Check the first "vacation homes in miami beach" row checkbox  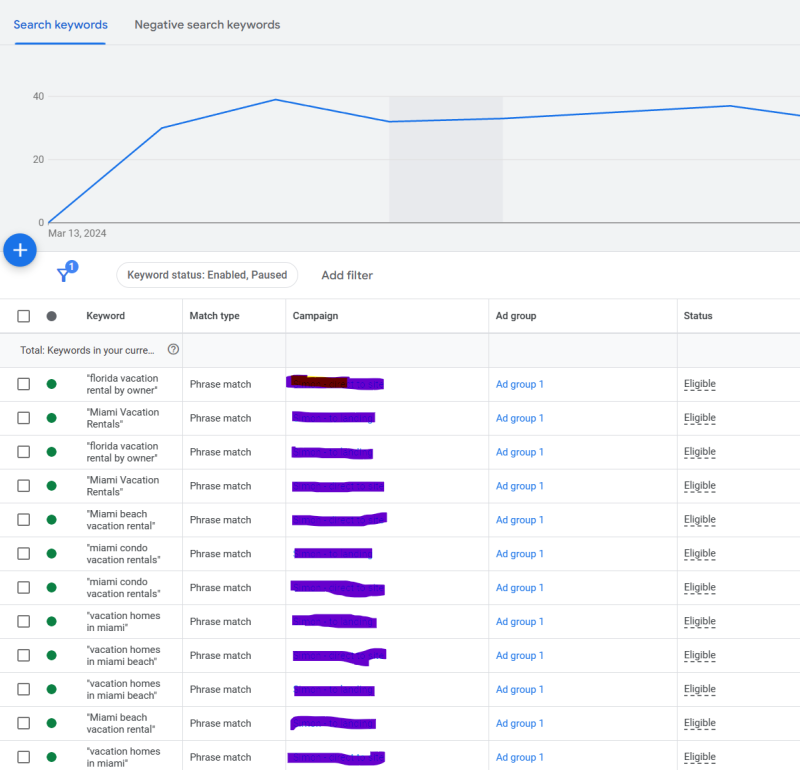(x=23, y=656)
